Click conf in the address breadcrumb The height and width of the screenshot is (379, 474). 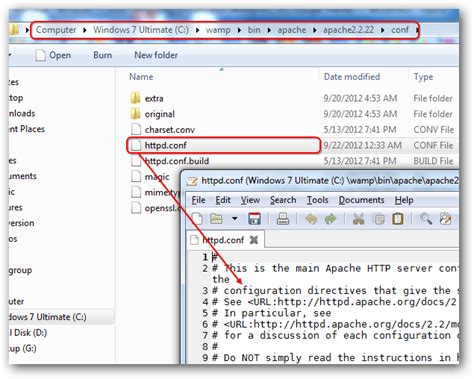(400, 30)
